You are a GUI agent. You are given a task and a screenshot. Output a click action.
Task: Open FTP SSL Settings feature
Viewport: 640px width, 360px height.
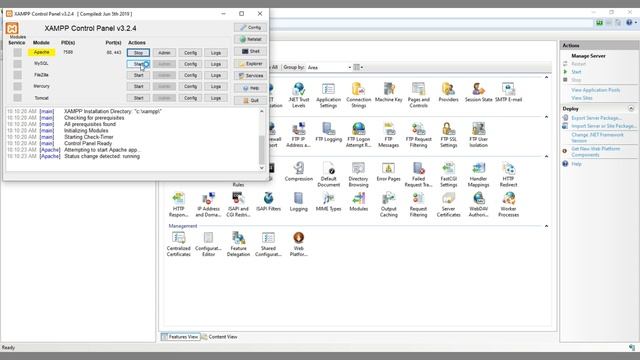[x=448, y=135]
